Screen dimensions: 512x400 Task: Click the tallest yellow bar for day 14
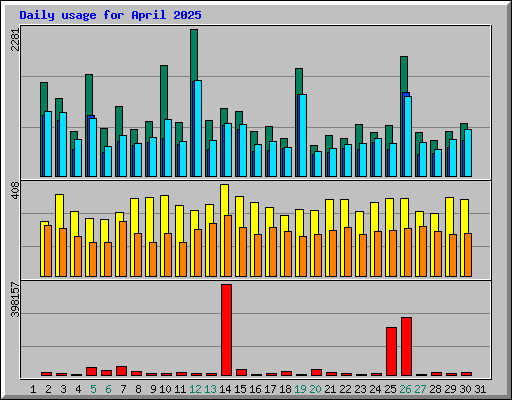[224, 200]
